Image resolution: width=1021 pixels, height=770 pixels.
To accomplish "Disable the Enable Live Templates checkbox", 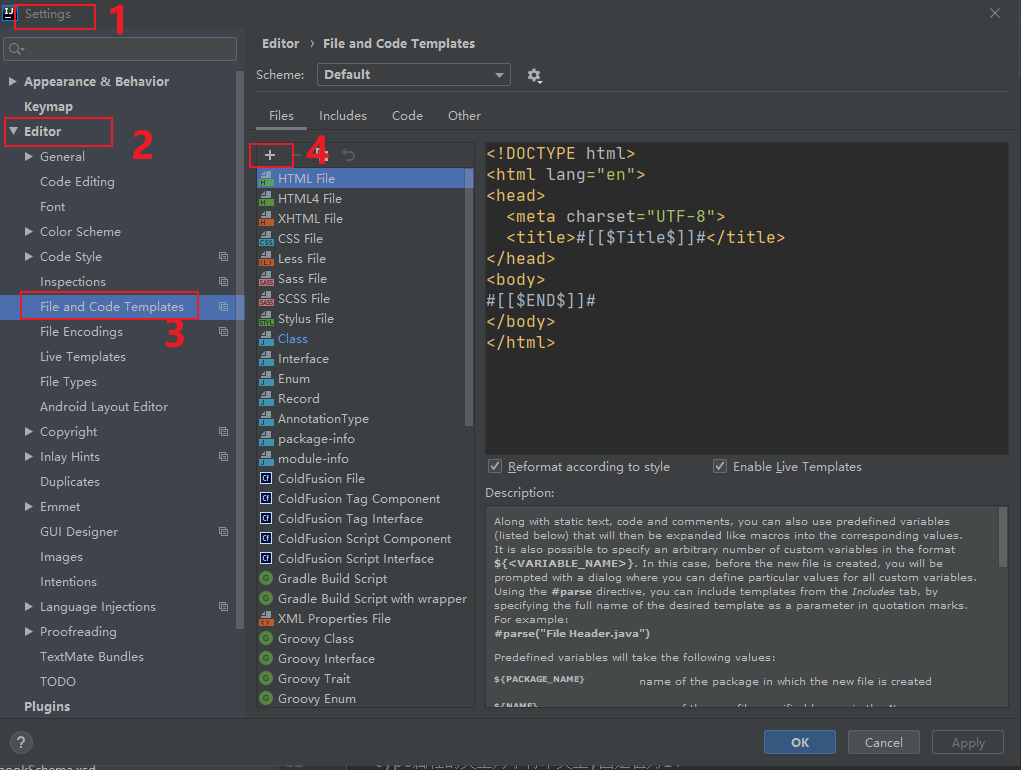I will [719, 467].
